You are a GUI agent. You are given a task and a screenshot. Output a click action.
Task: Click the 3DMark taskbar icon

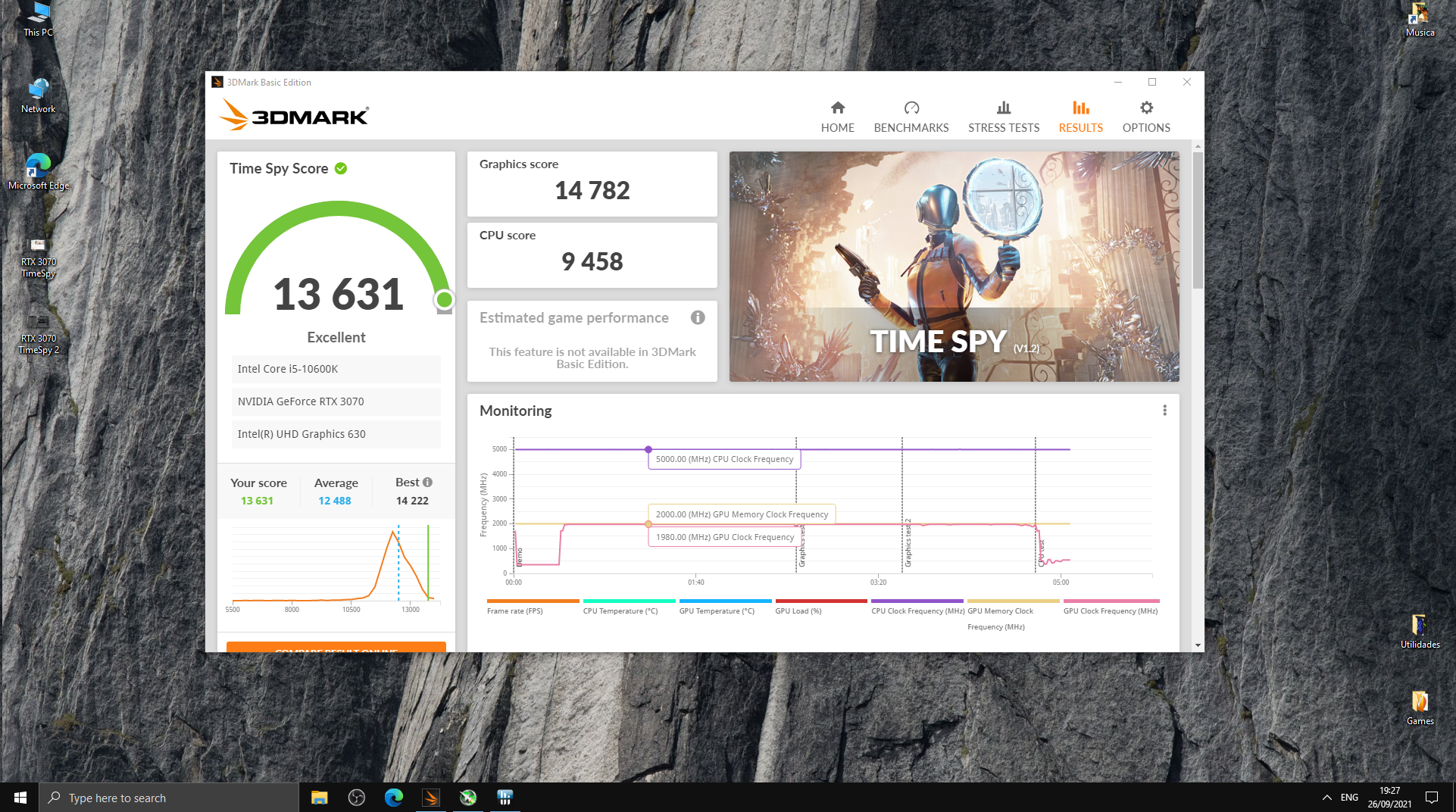[x=431, y=798]
